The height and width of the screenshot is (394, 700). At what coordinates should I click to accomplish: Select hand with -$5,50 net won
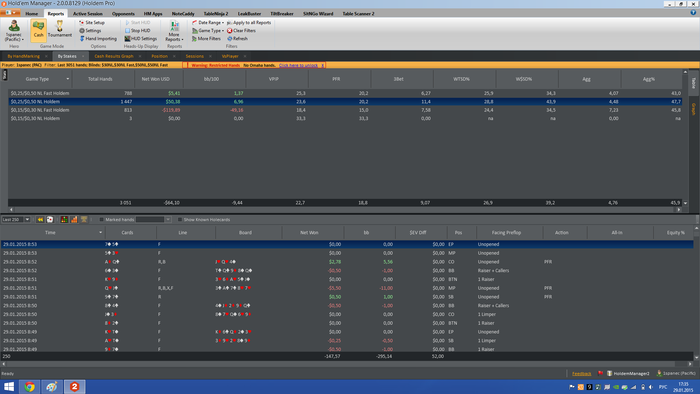point(347,288)
